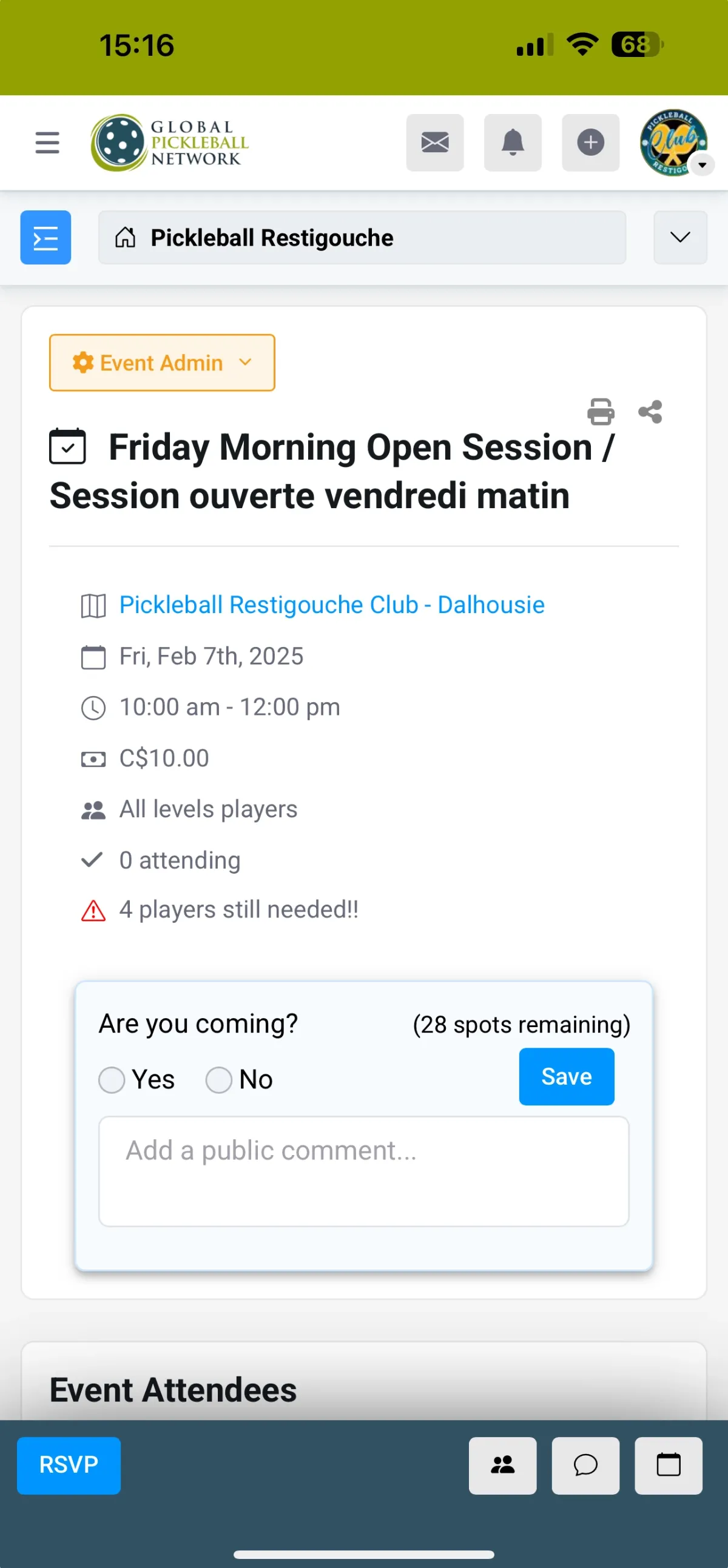The image size is (728, 1568).
Task: Share the Friday Morning Open Session
Action: click(650, 412)
